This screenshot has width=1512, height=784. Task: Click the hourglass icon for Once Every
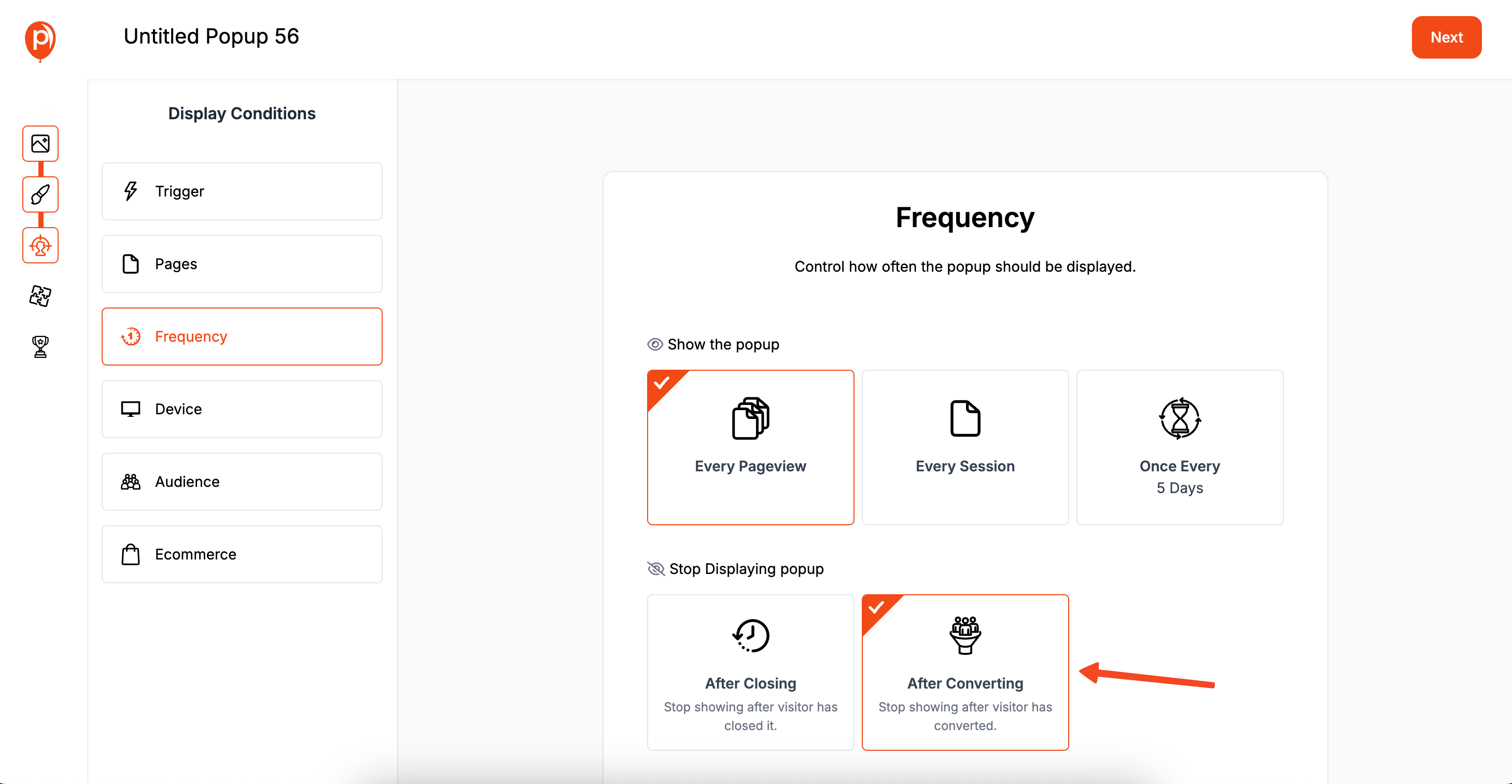click(1180, 418)
